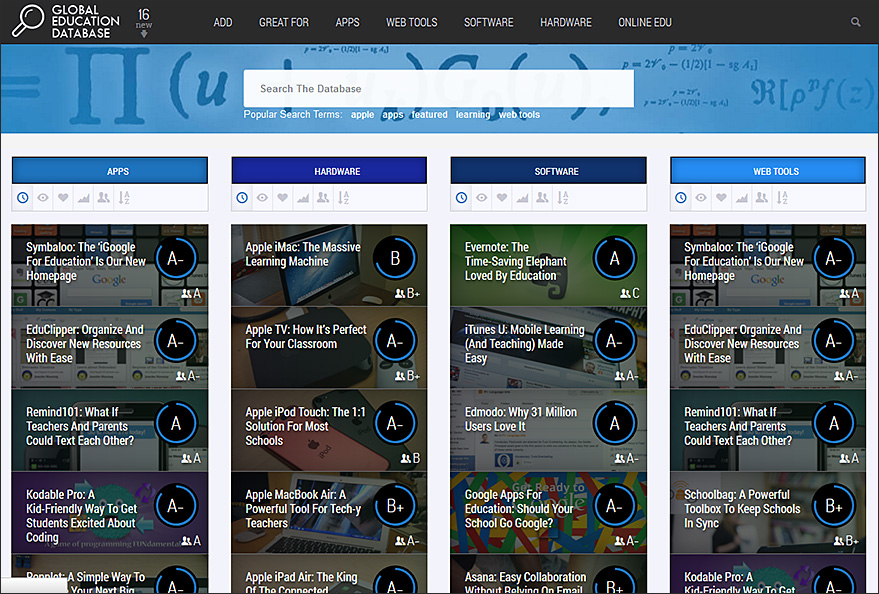Sort Software column by recent clock icon
This screenshot has height=594, width=879.
click(461, 198)
